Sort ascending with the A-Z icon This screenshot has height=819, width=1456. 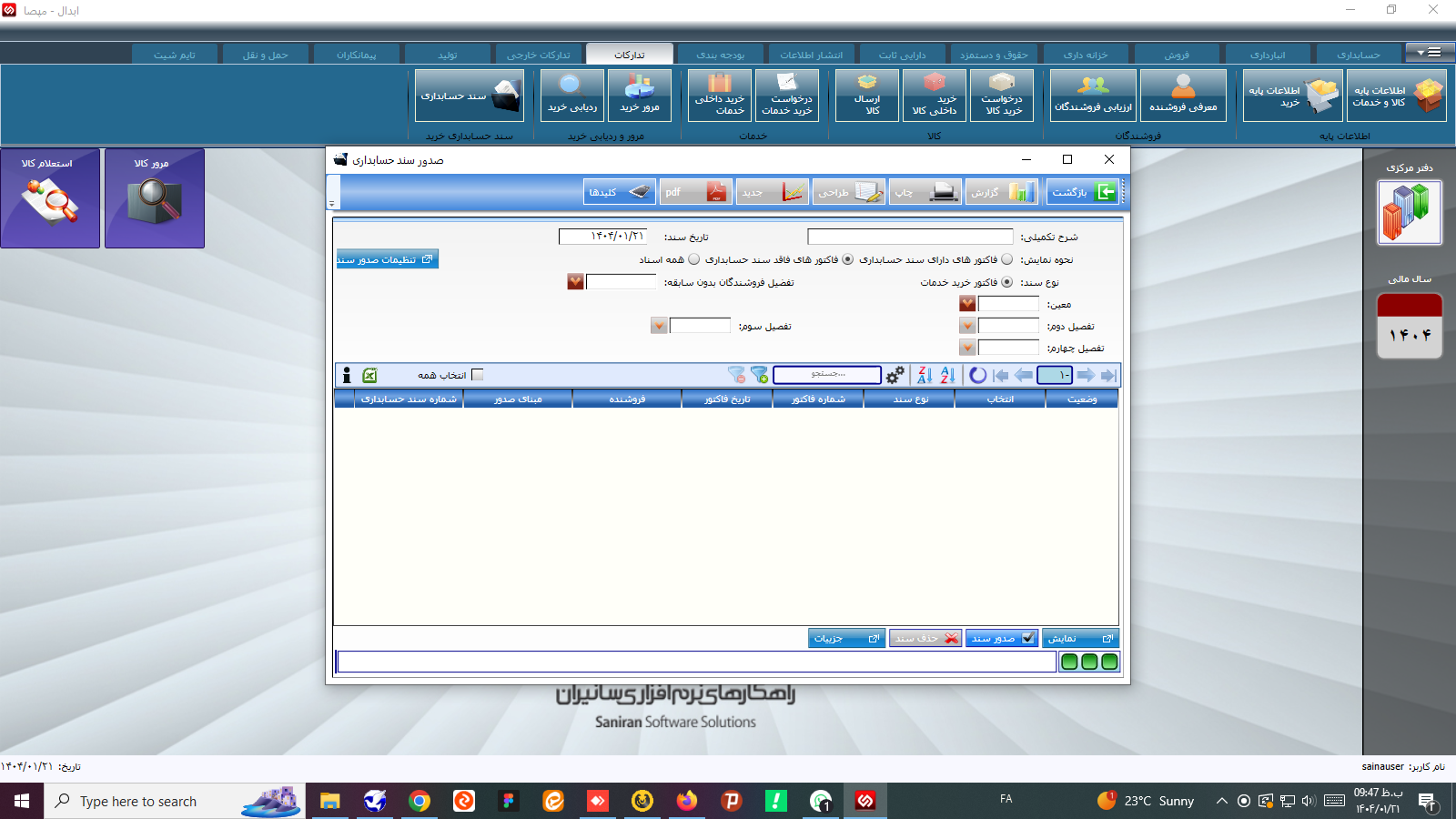click(x=946, y=374)
